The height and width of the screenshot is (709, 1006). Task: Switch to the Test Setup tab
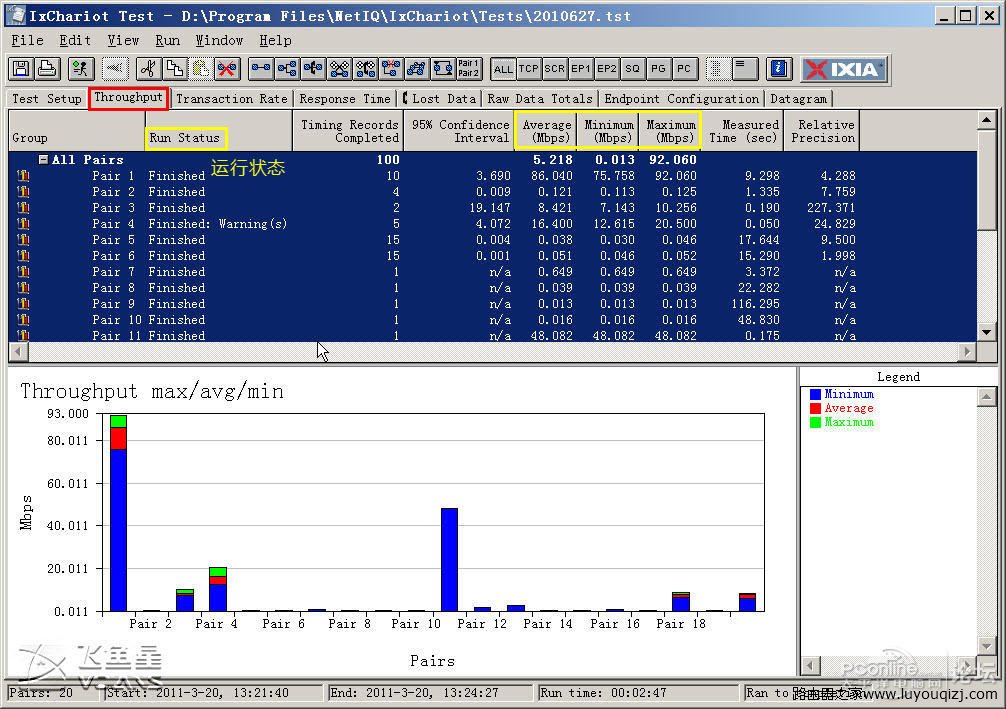coord(47,99)
